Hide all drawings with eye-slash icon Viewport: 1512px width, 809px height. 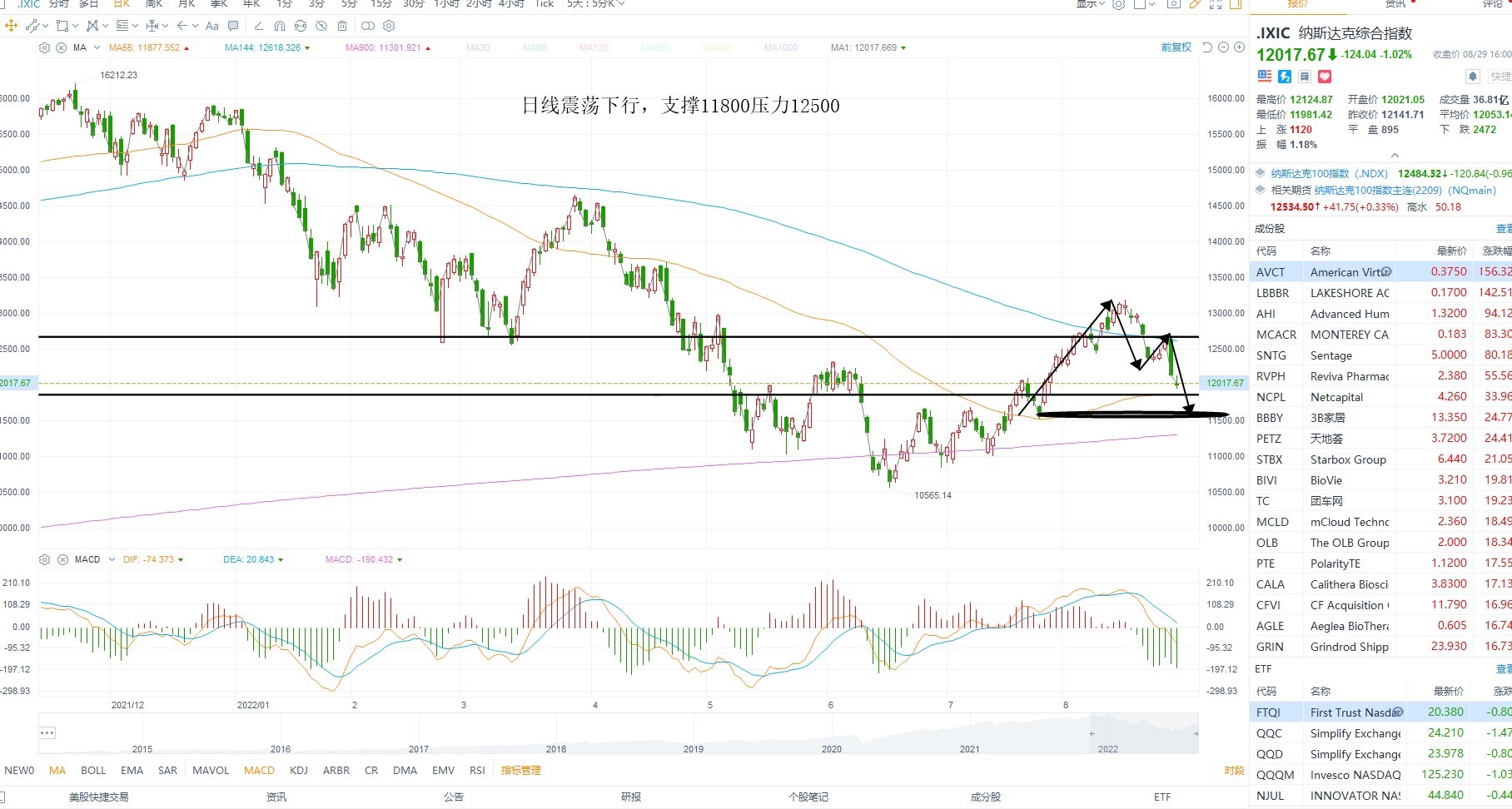321,26
